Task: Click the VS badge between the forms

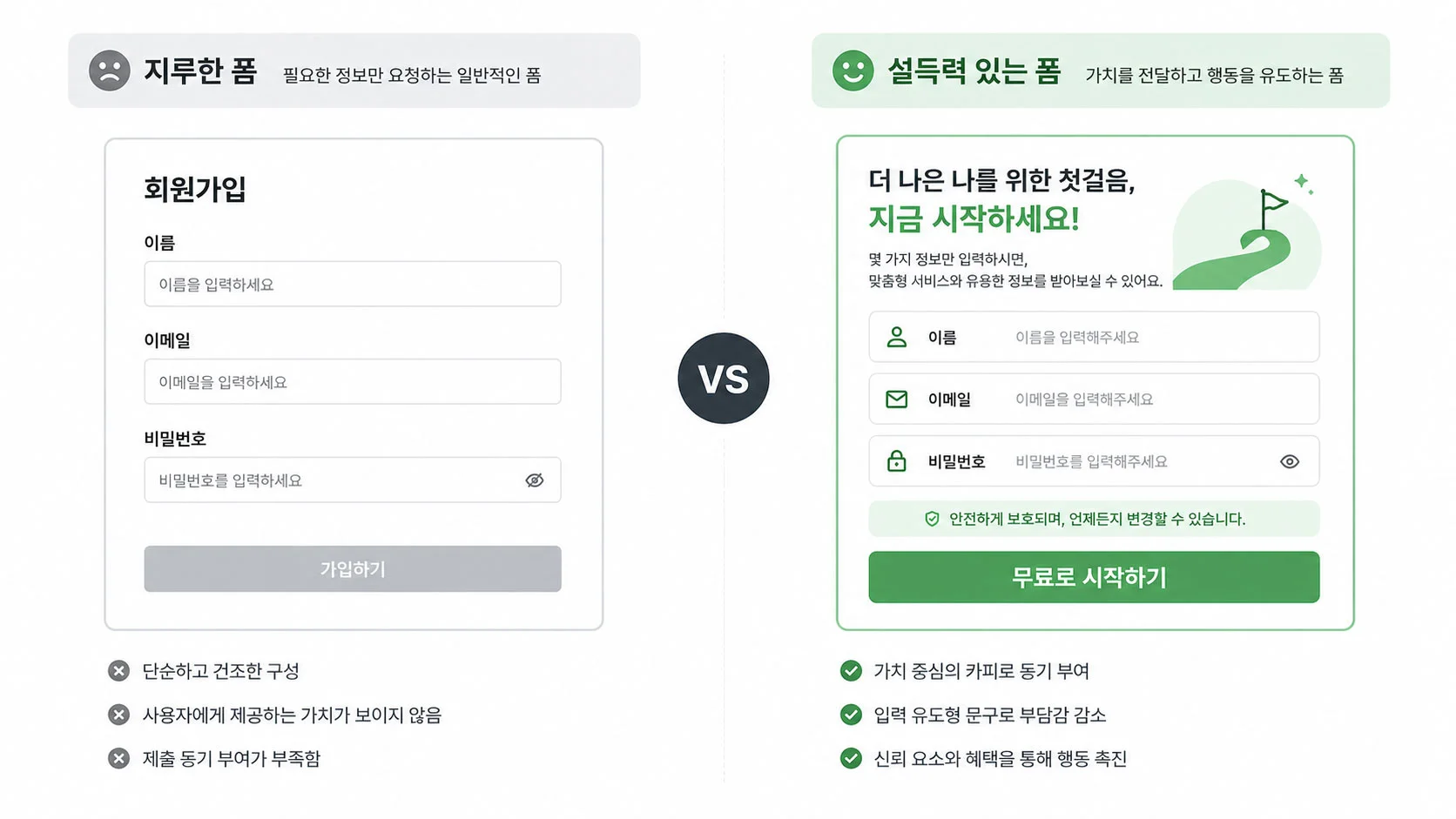Action: pos(724,378)
